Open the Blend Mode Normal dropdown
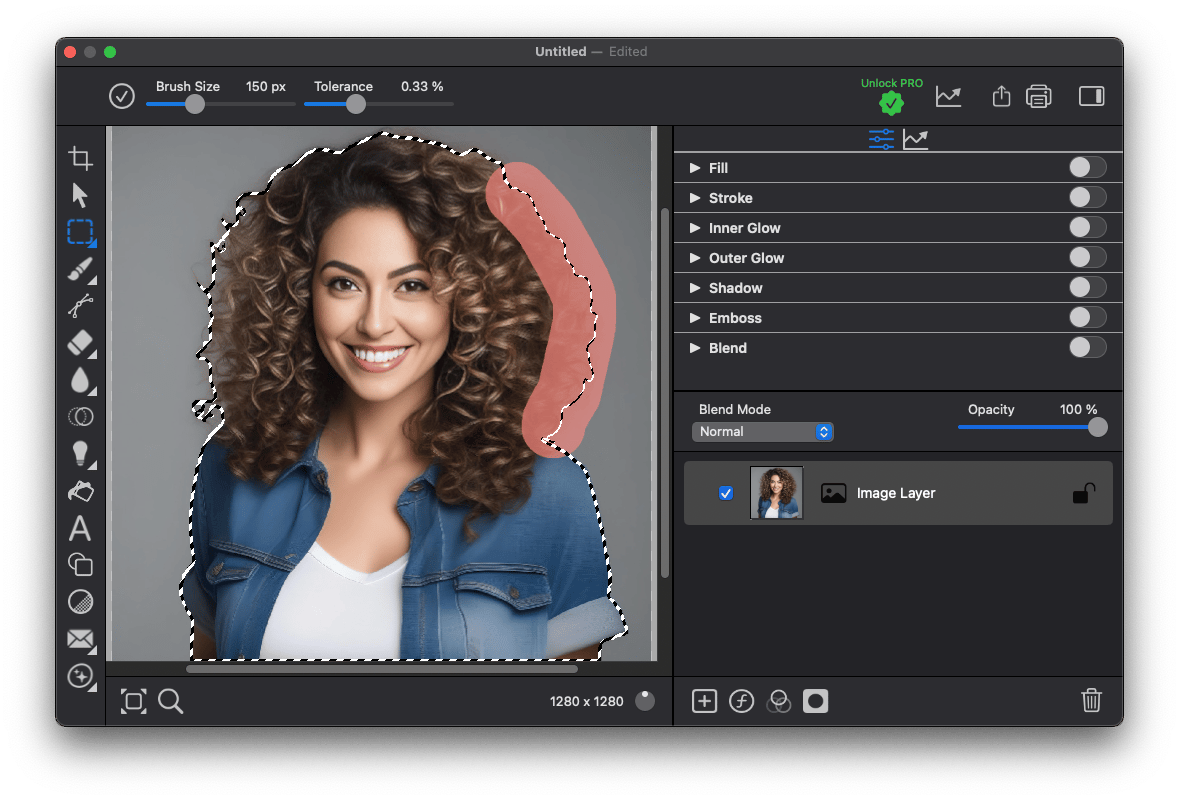Screen dimensions: 1179x800 (x=762, y=432)
